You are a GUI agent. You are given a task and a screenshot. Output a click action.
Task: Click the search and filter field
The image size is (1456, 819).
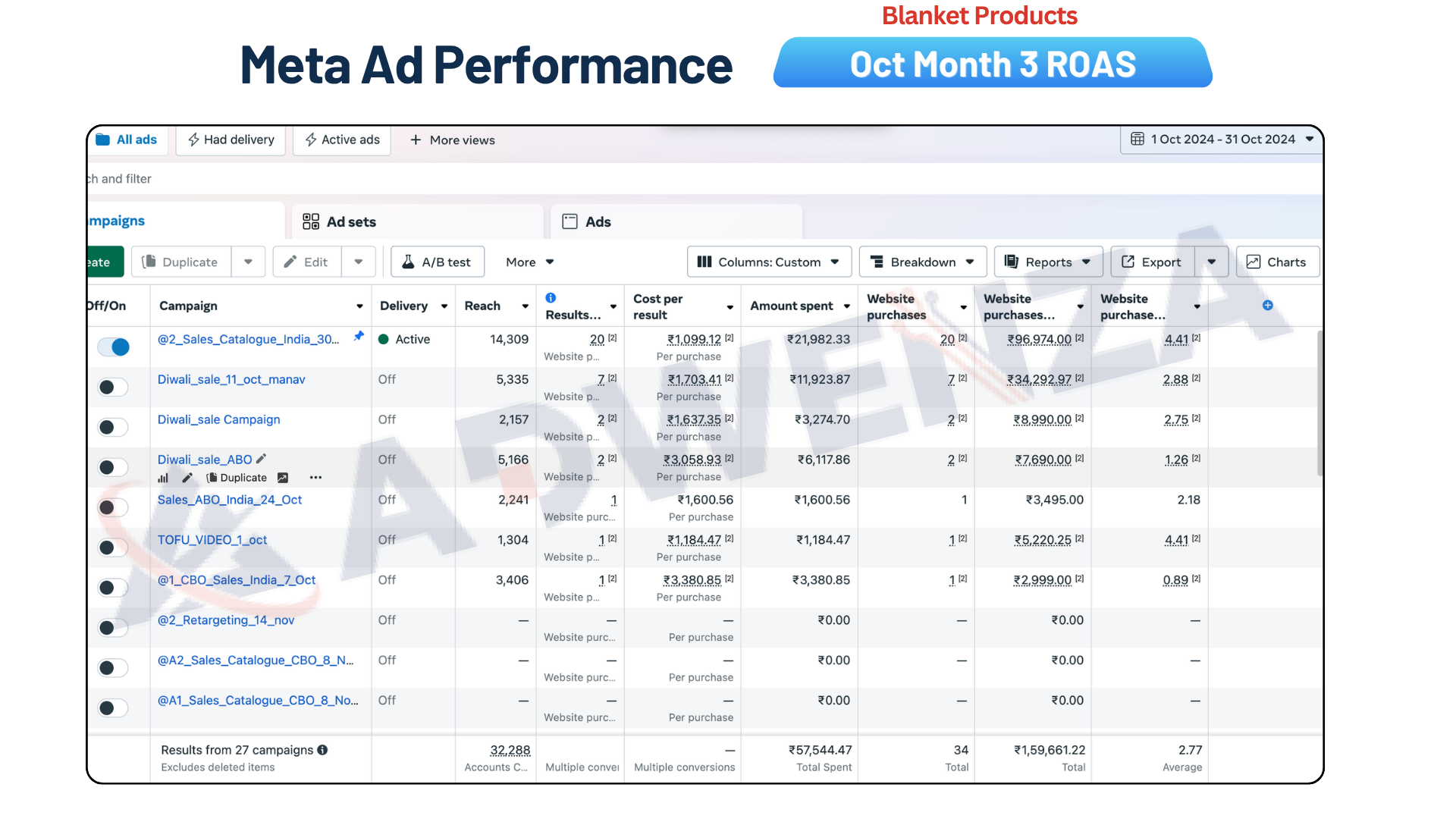pos(705,179)
